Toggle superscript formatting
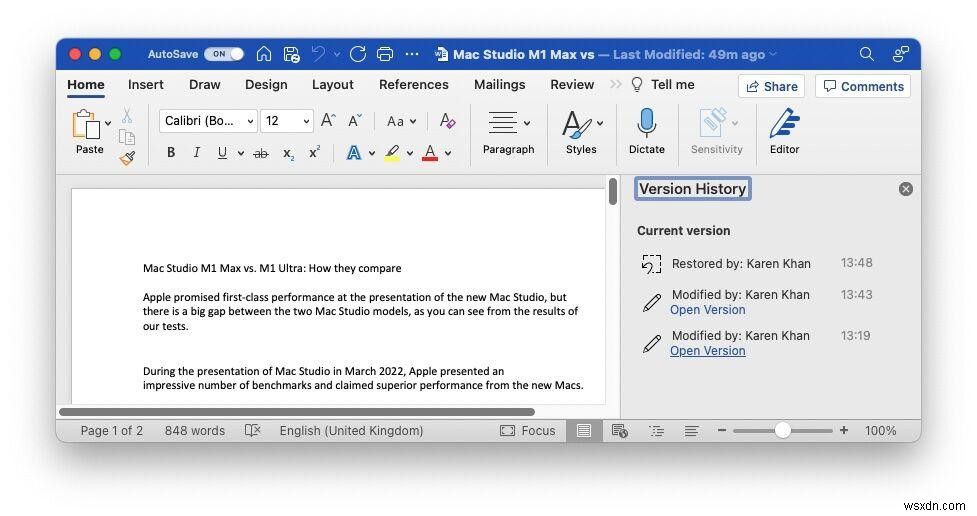This screenshot has height=516, width=977. pyautogui.click(x=314, y=153)
